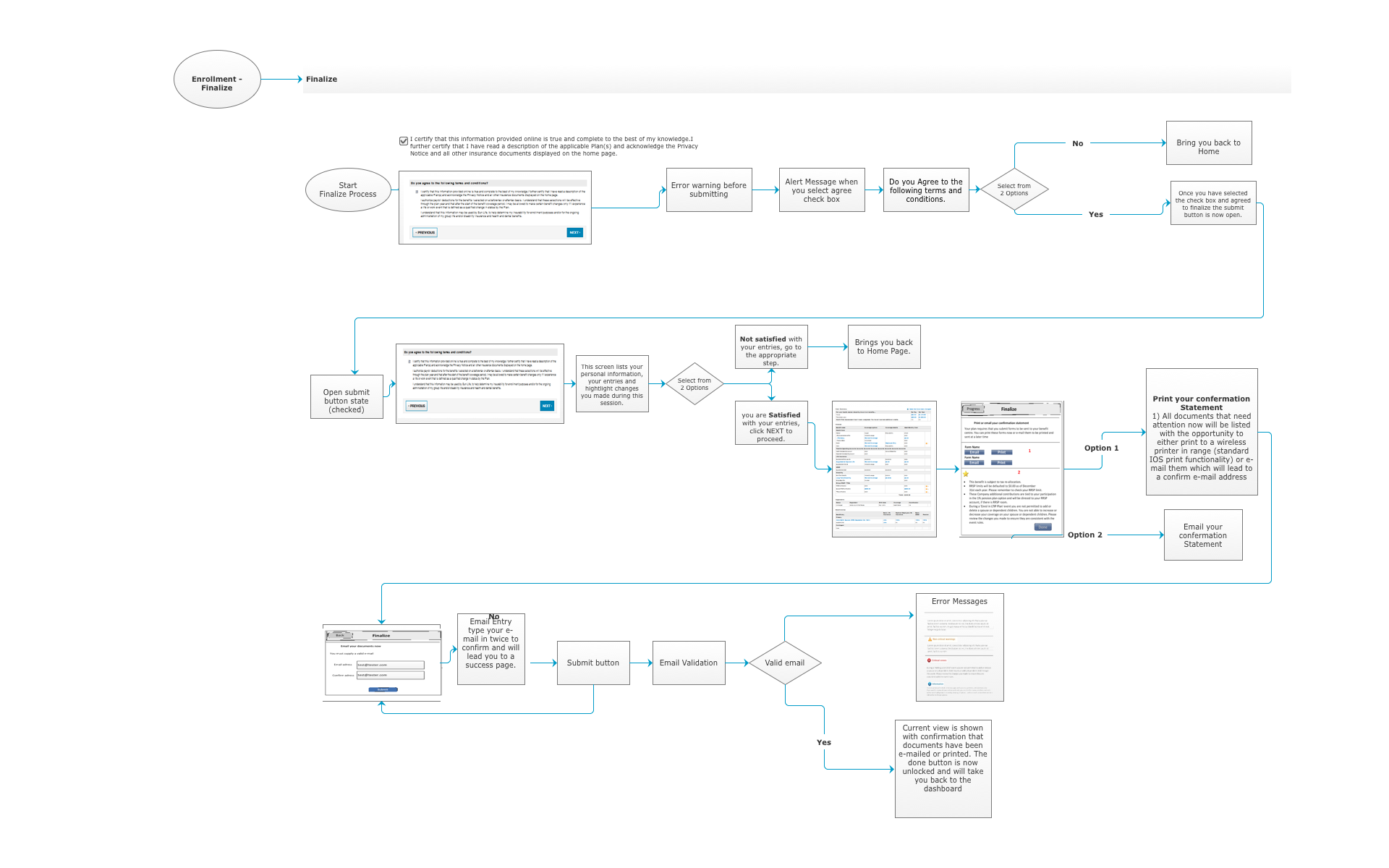Click the small checkbox inside the first terms mockup
Viewport: 1389px width, 868px height.
(416, 192)
